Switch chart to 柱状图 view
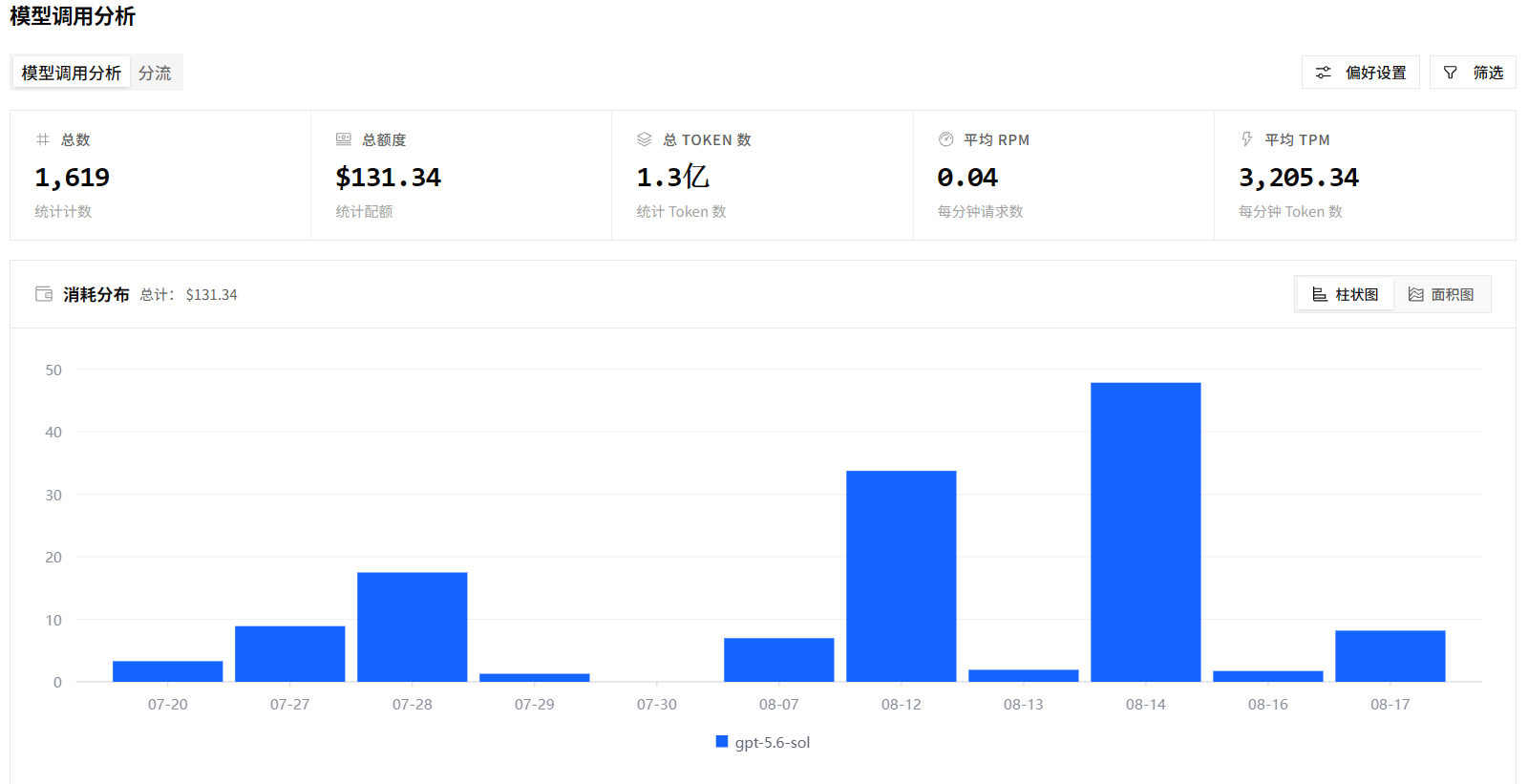This screenshot has height=784, width=1528. pos(1346,294)
